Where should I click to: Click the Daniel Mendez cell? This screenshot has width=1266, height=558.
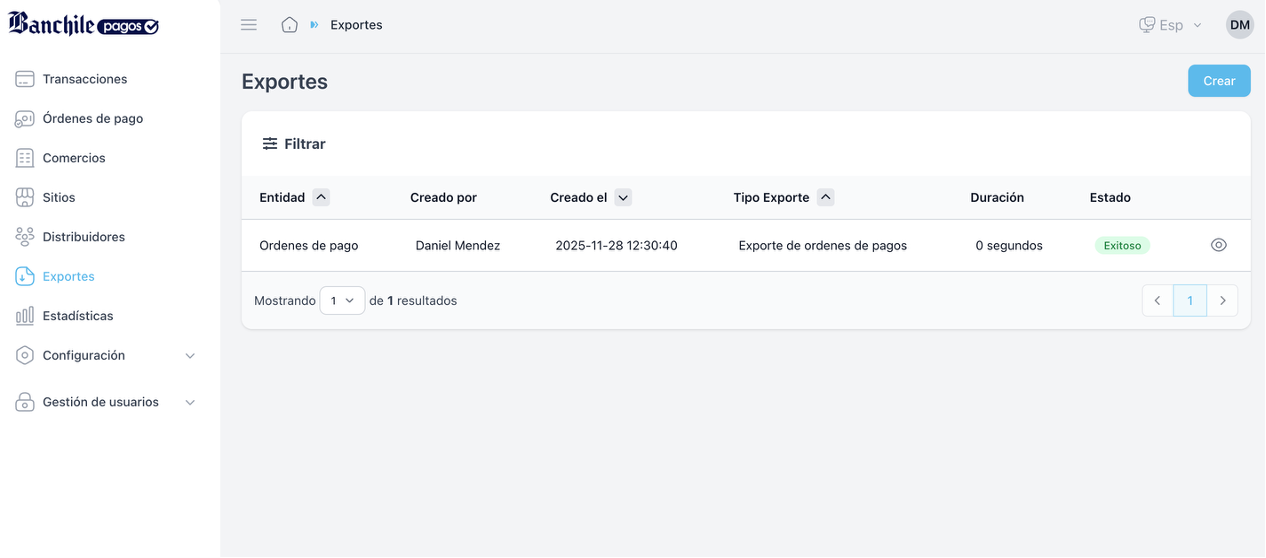coord(458,245)
